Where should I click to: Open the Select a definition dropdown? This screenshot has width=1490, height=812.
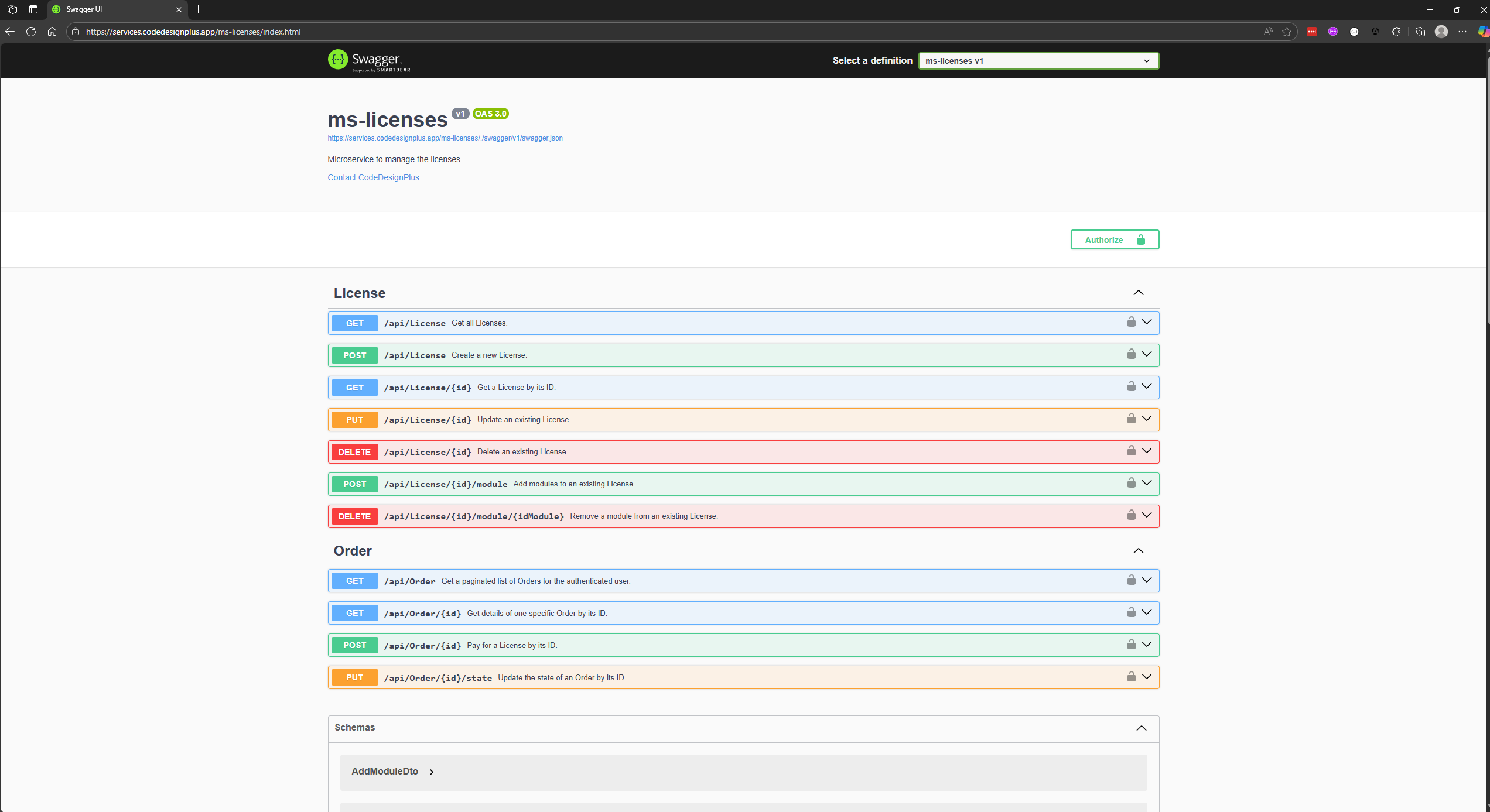coord(1038,61)
